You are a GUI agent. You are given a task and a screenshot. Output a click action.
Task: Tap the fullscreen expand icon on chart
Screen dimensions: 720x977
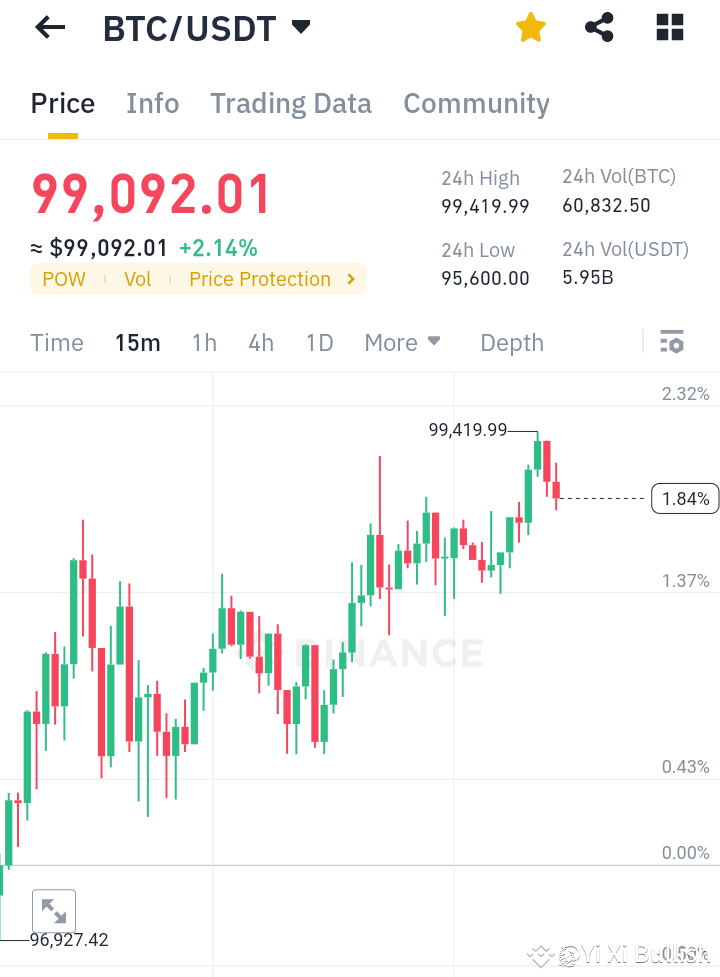tap(54, 911)
